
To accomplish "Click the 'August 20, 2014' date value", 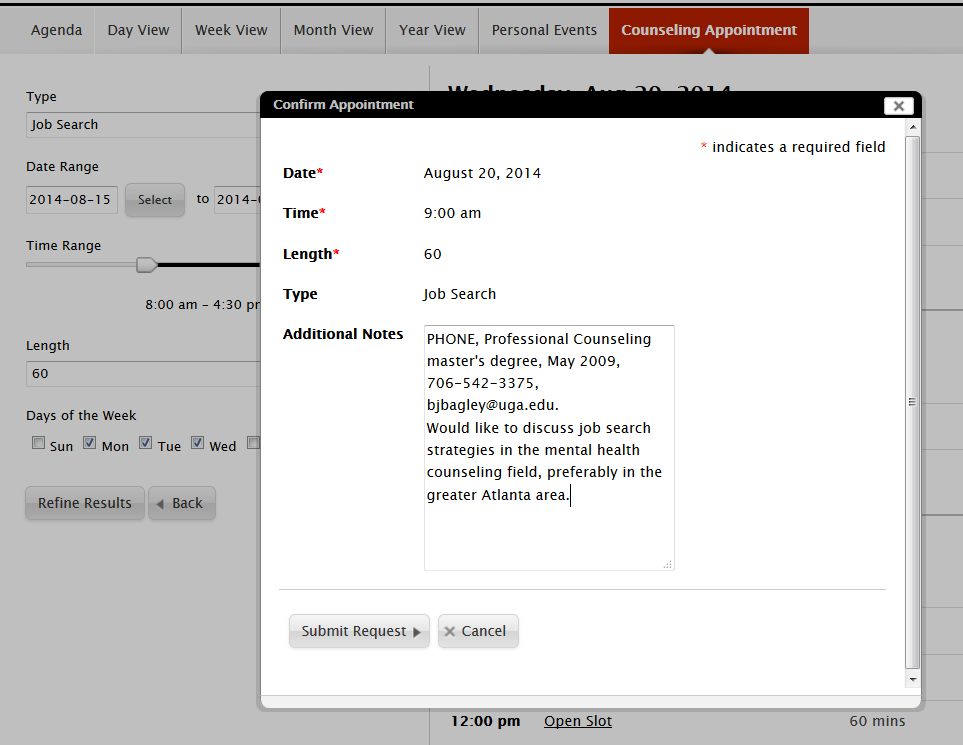I will pyautogui.click(x=482, y=173).
